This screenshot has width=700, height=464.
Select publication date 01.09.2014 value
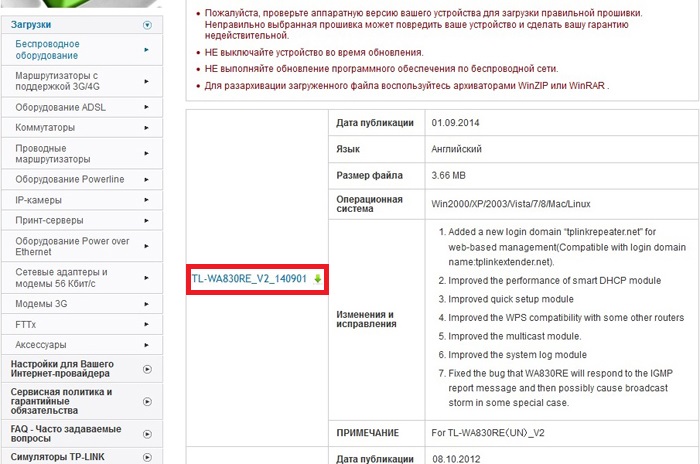[455, 123]
